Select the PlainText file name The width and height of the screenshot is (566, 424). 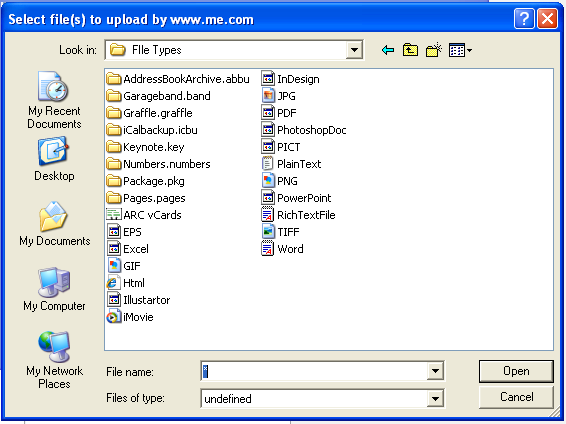[299, 164]
